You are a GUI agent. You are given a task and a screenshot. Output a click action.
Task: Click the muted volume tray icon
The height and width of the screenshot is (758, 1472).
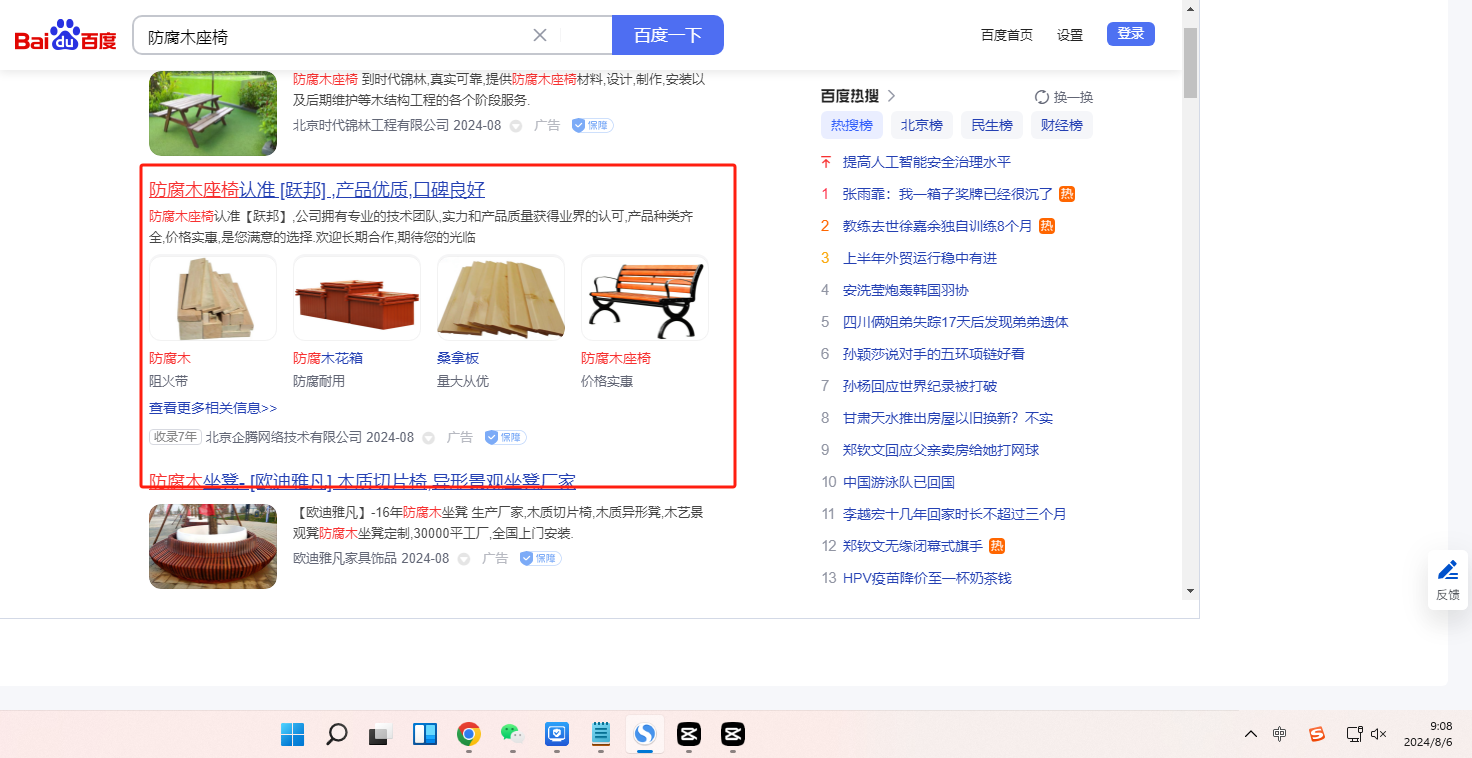click(1378, 734)
